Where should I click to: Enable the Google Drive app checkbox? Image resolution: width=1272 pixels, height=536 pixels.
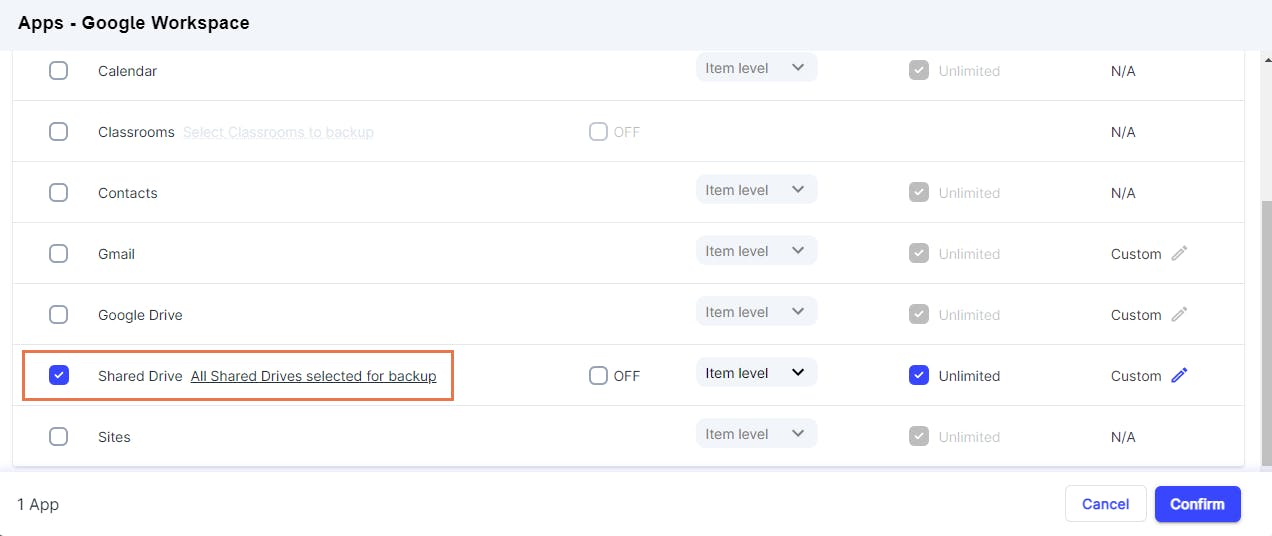[59, 315]
